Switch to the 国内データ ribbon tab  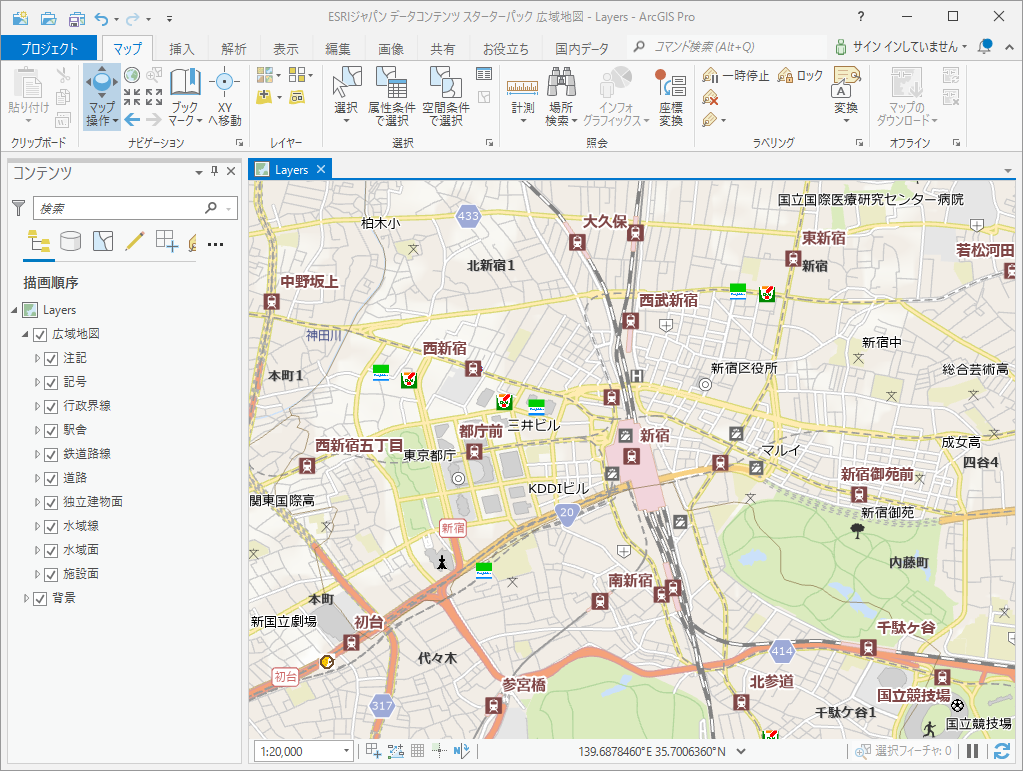pos(581,49)
